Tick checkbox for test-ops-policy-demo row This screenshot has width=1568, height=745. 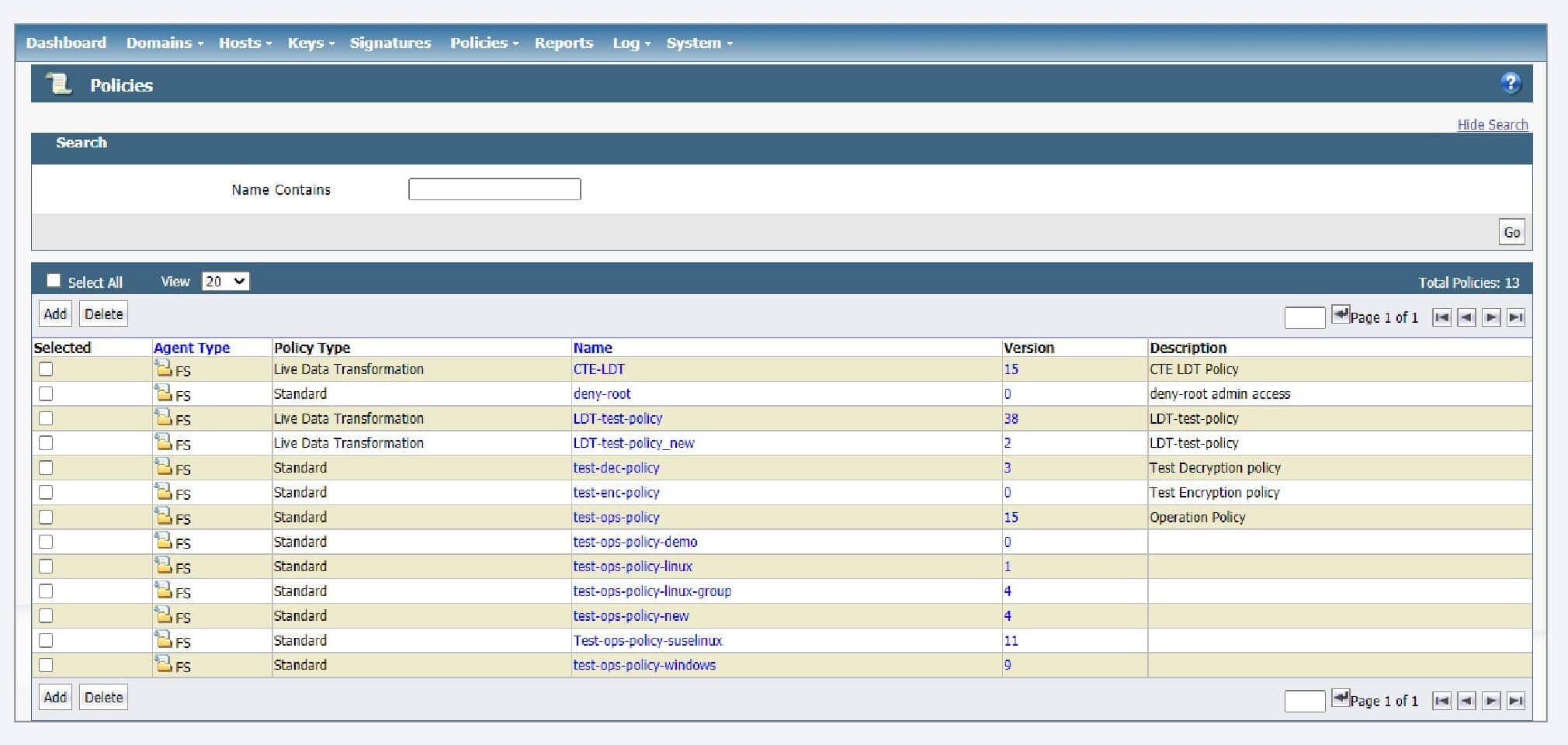tap(46, 542)
